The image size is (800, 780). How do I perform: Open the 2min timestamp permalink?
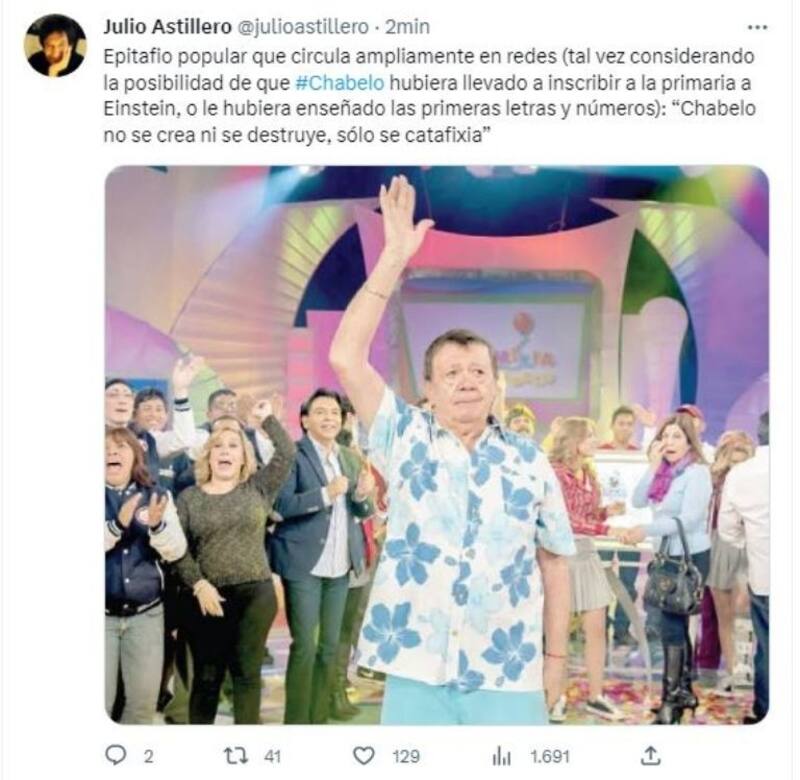click(407, 27)
